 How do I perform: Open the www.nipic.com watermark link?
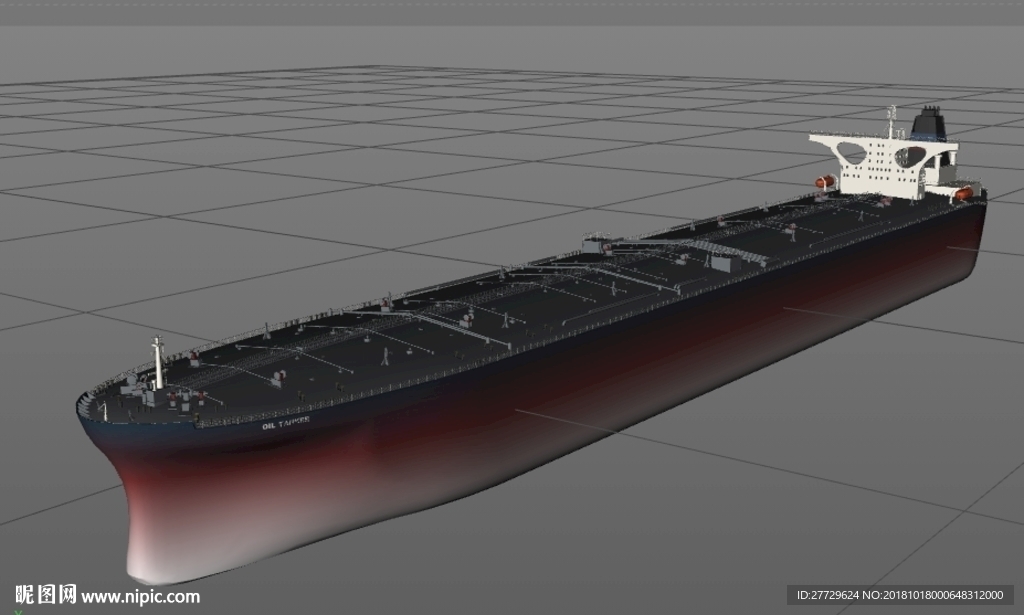141,597
